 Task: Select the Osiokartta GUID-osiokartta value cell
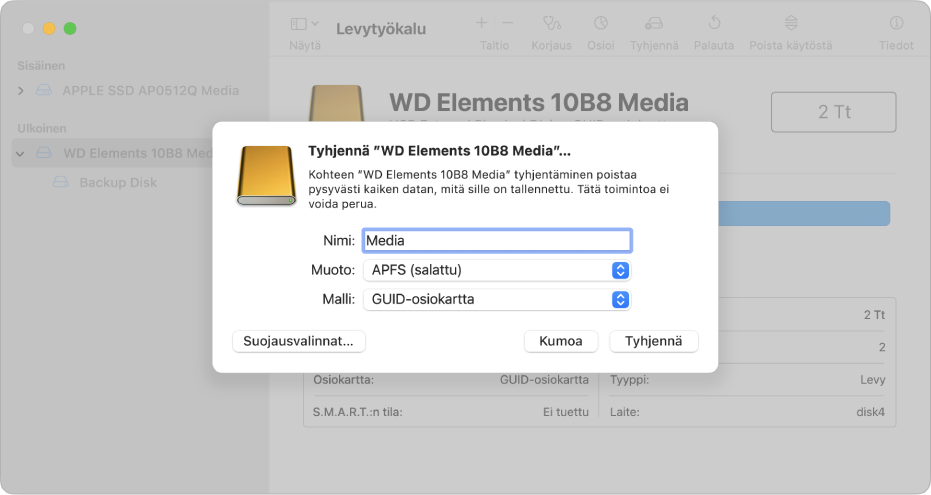point(544,380)
